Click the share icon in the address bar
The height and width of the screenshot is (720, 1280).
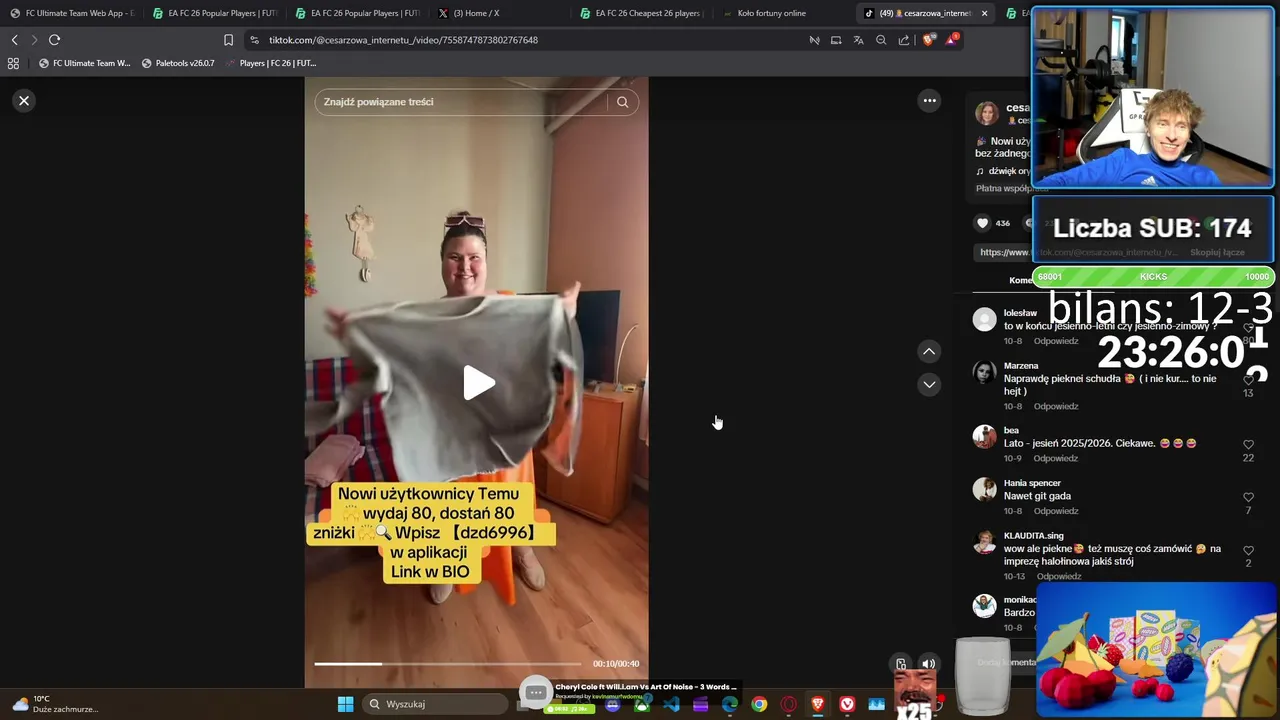pyautogui.click(x=904, y=40)
